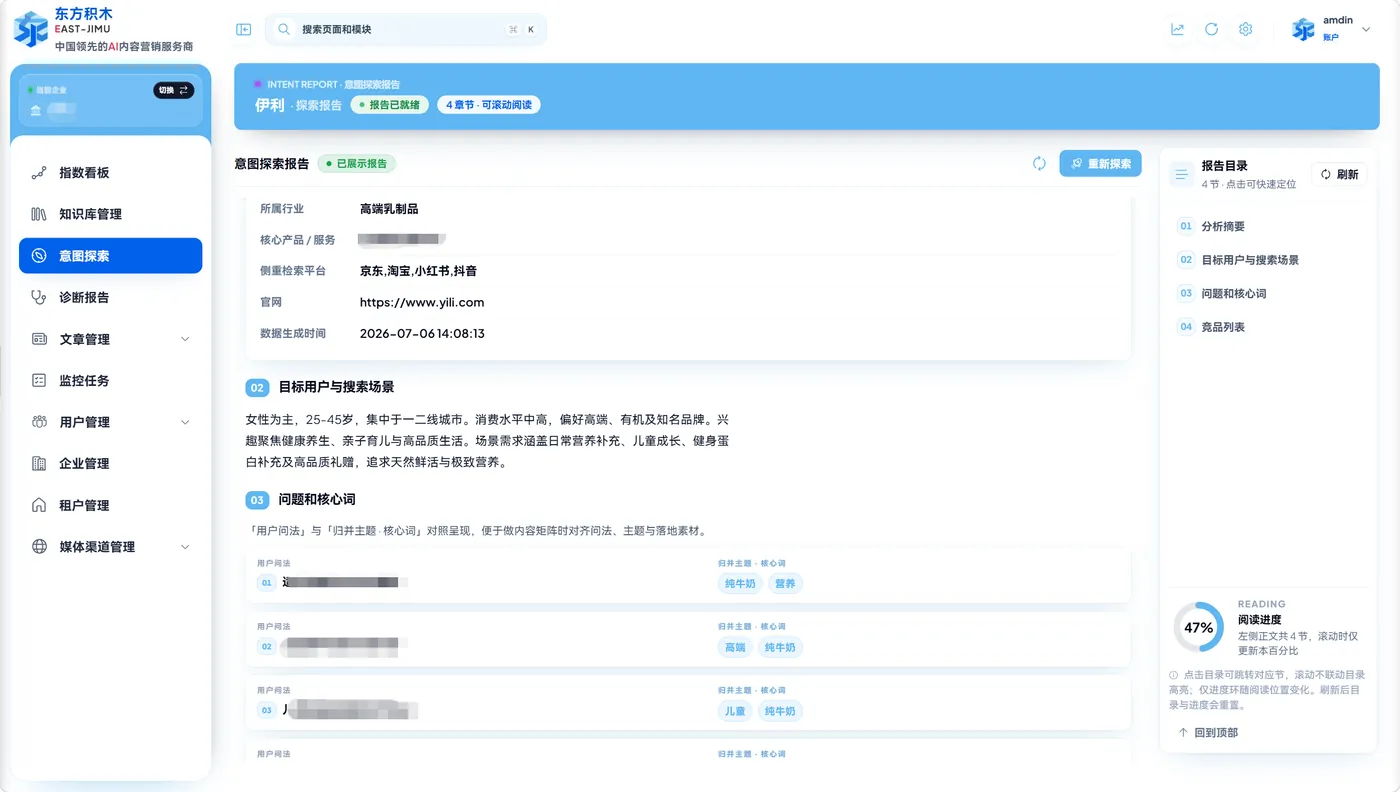Click the header refresh icon
Screen dimensions: 1400x792
1211,30
